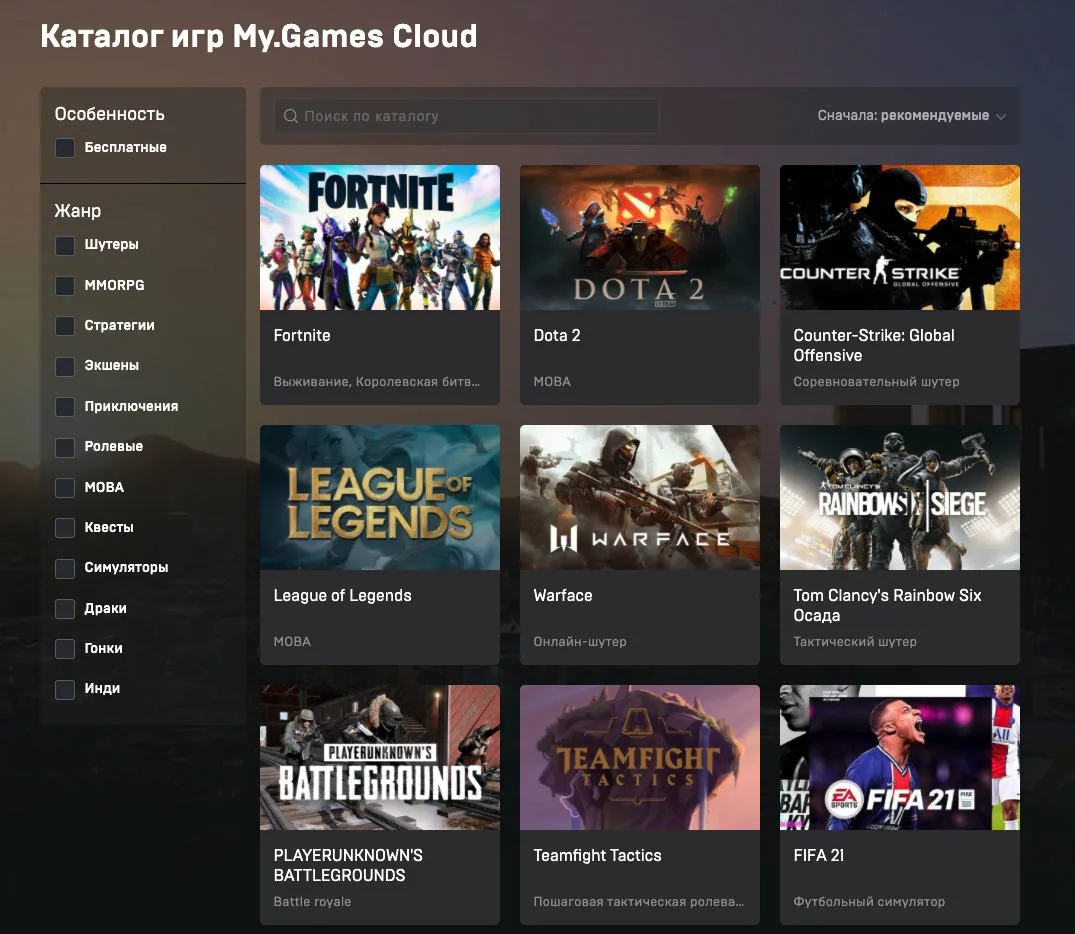The width and height of the screenshot is (1075, 934).
Task: Click MOBA text under League of Legends
Action: (292, 641)
